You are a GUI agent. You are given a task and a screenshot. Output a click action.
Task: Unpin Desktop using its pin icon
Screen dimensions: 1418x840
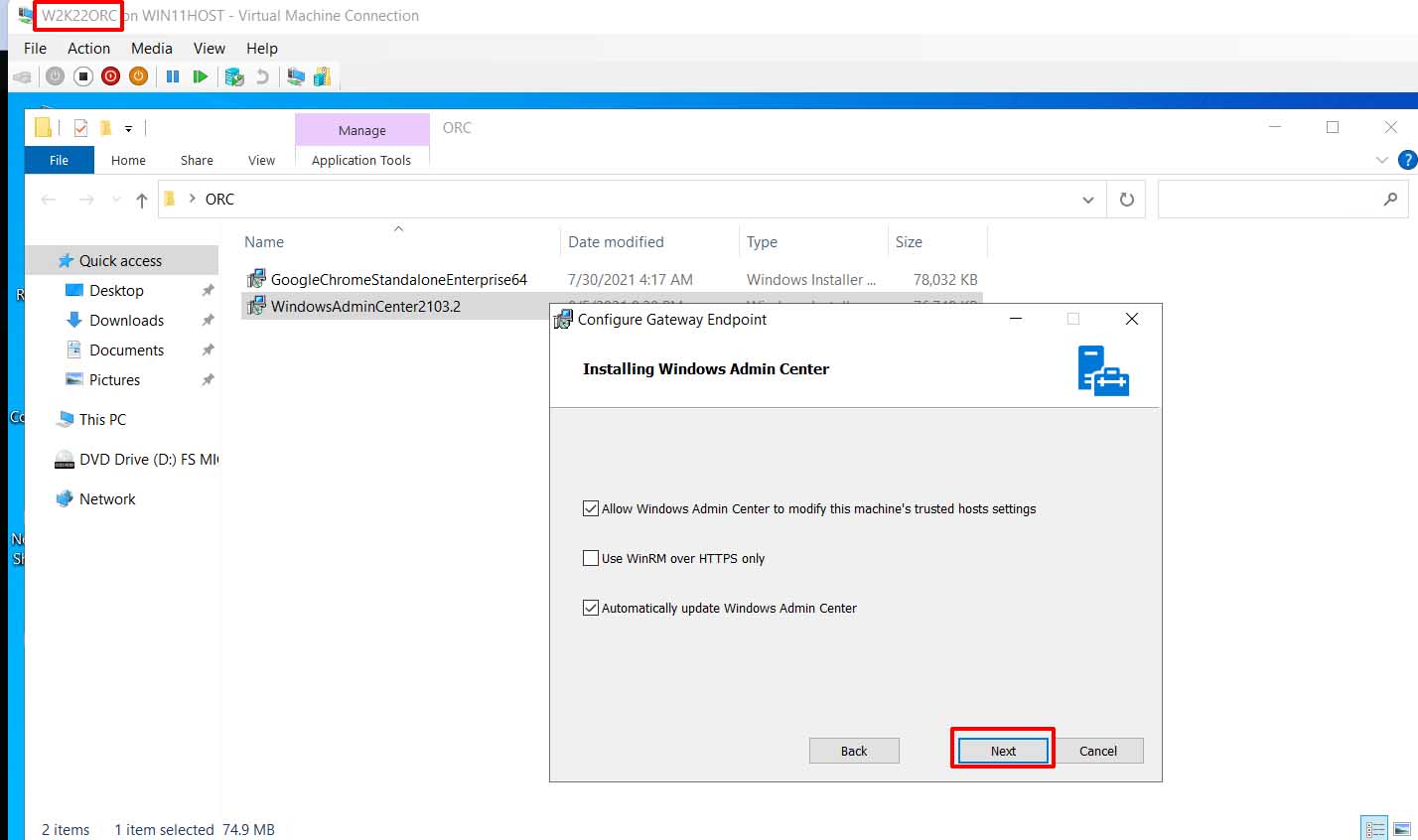(x=208, y=291)
